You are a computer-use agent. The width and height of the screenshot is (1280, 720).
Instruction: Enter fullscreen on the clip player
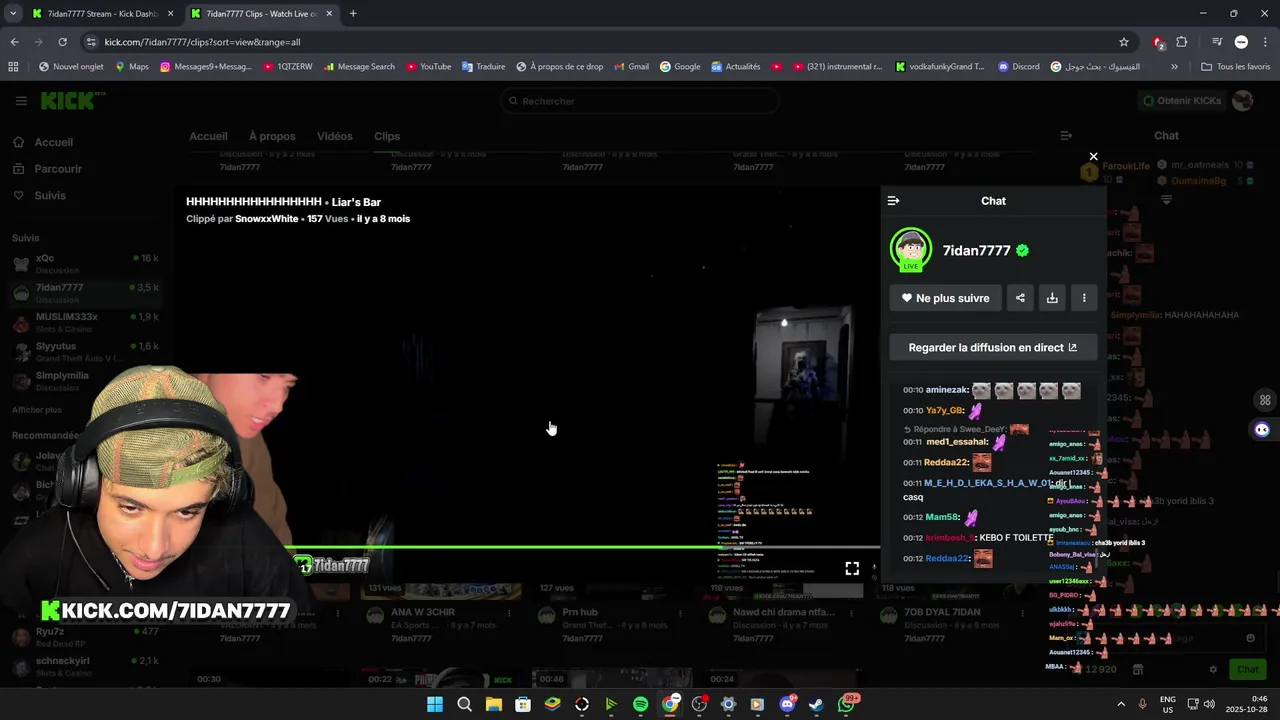[852, 568]
